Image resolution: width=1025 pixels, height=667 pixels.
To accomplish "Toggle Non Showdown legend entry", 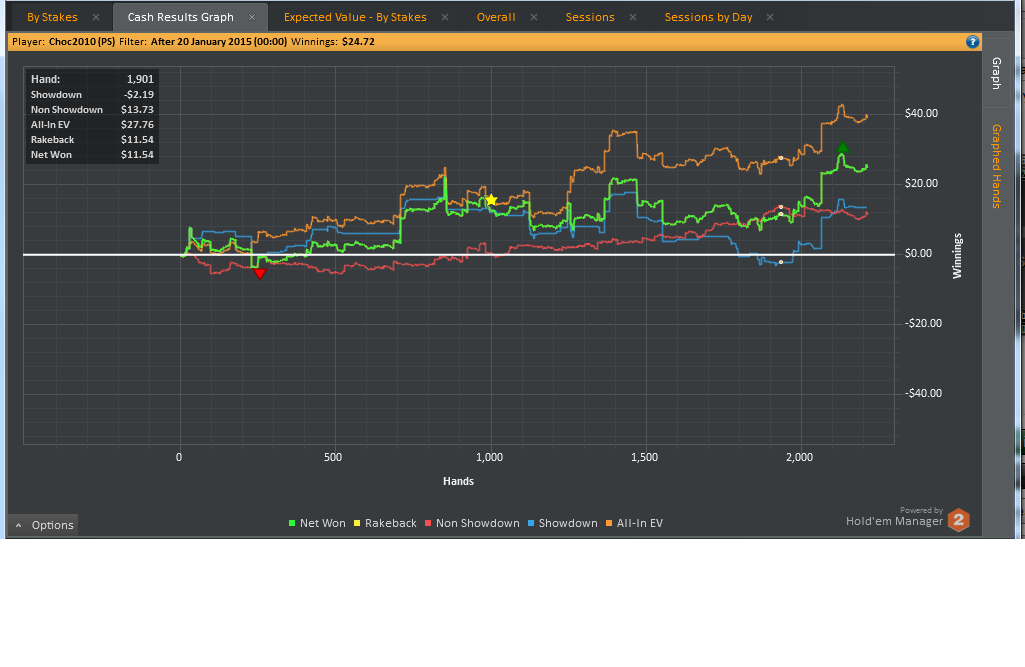I will (x=472, y=523).
